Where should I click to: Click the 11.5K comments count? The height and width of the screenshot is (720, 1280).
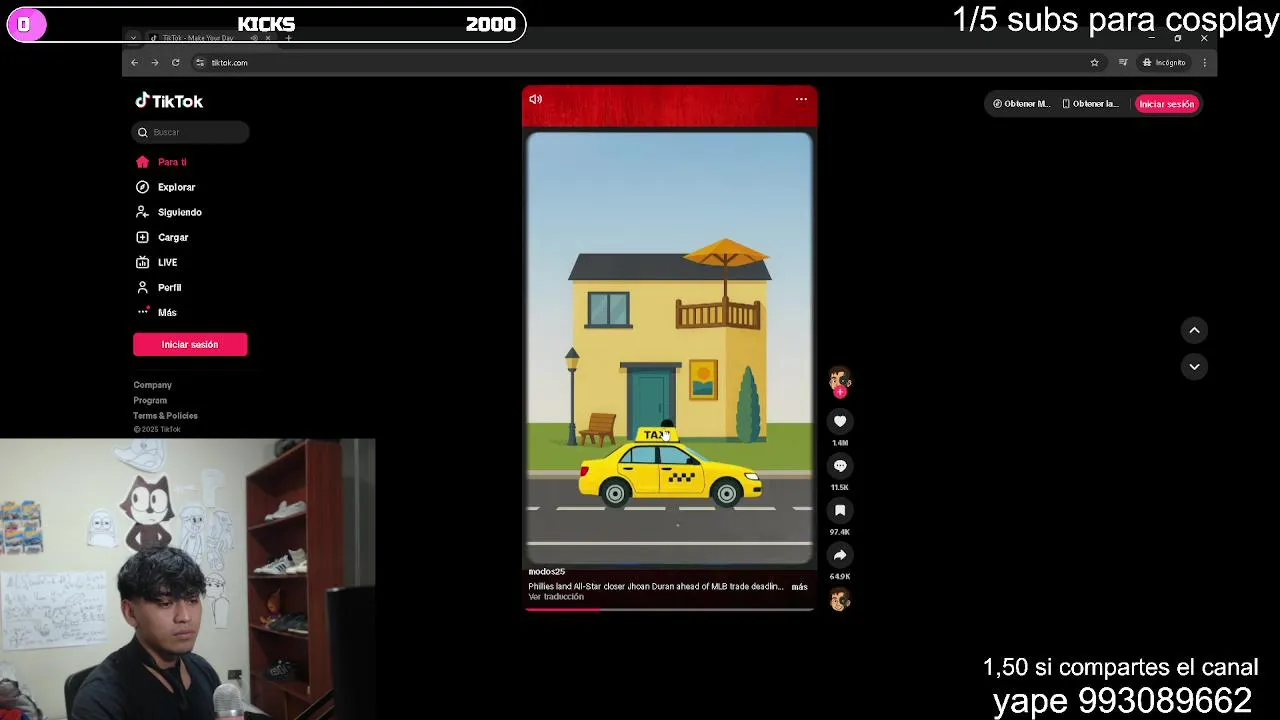pos(840,488)
